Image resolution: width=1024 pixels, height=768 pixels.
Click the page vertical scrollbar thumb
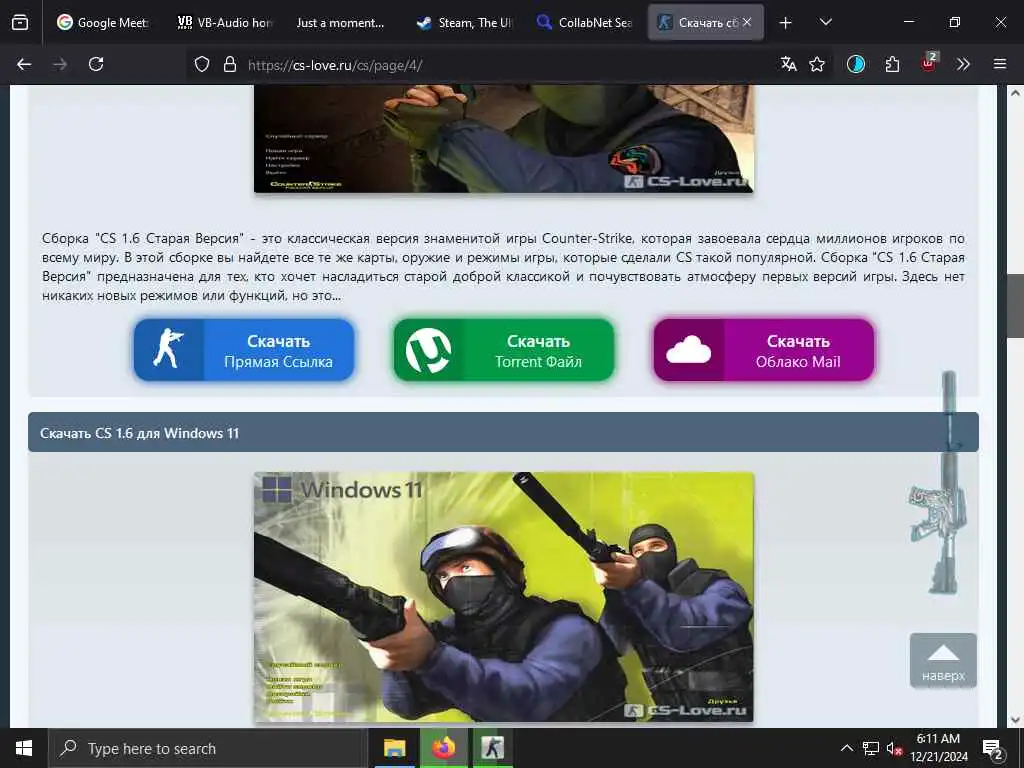(1015, 306)
